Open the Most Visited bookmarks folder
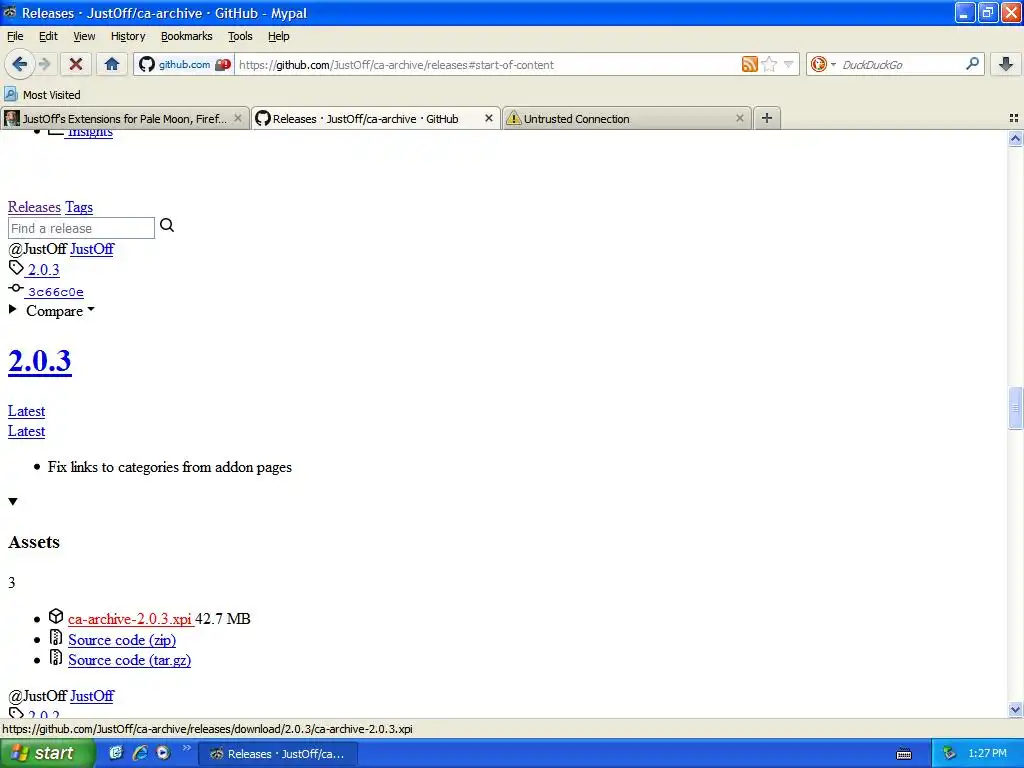The height and width of the screenshot is (768, 1024). pyautogui.click(x=42, y=95)
